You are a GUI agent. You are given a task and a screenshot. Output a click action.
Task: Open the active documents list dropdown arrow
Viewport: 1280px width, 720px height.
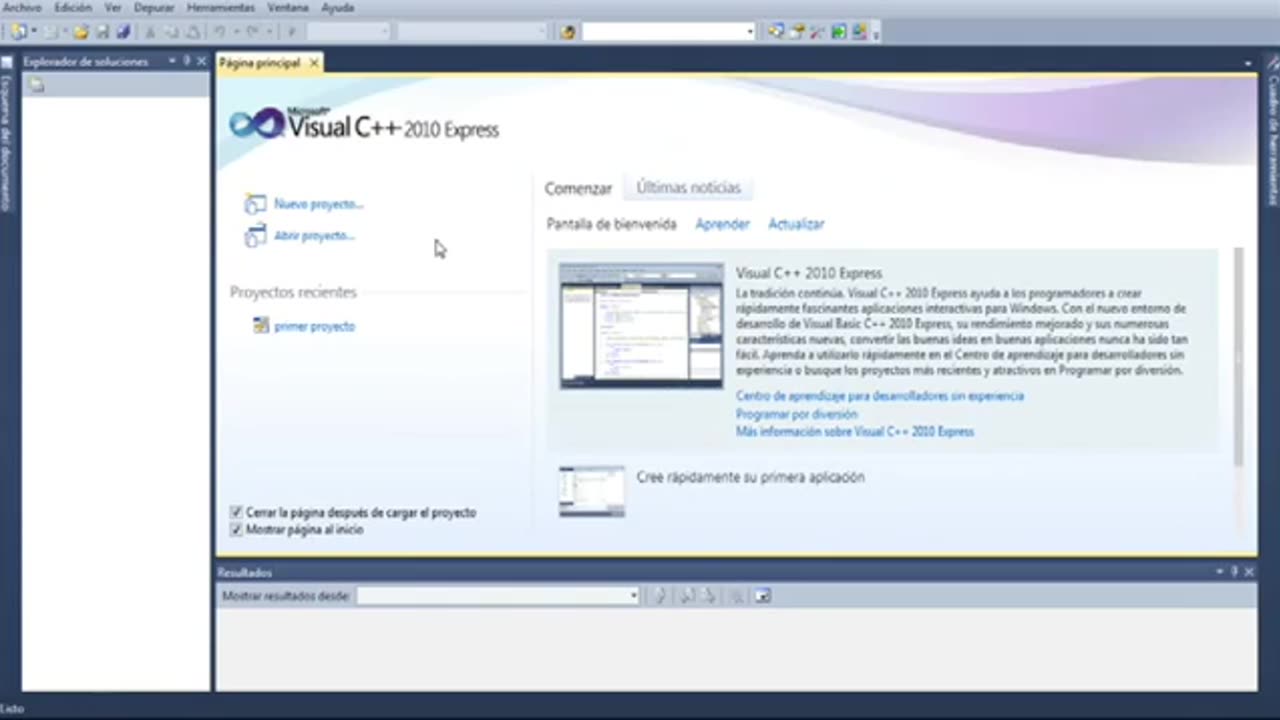[x=1248, y=63]
